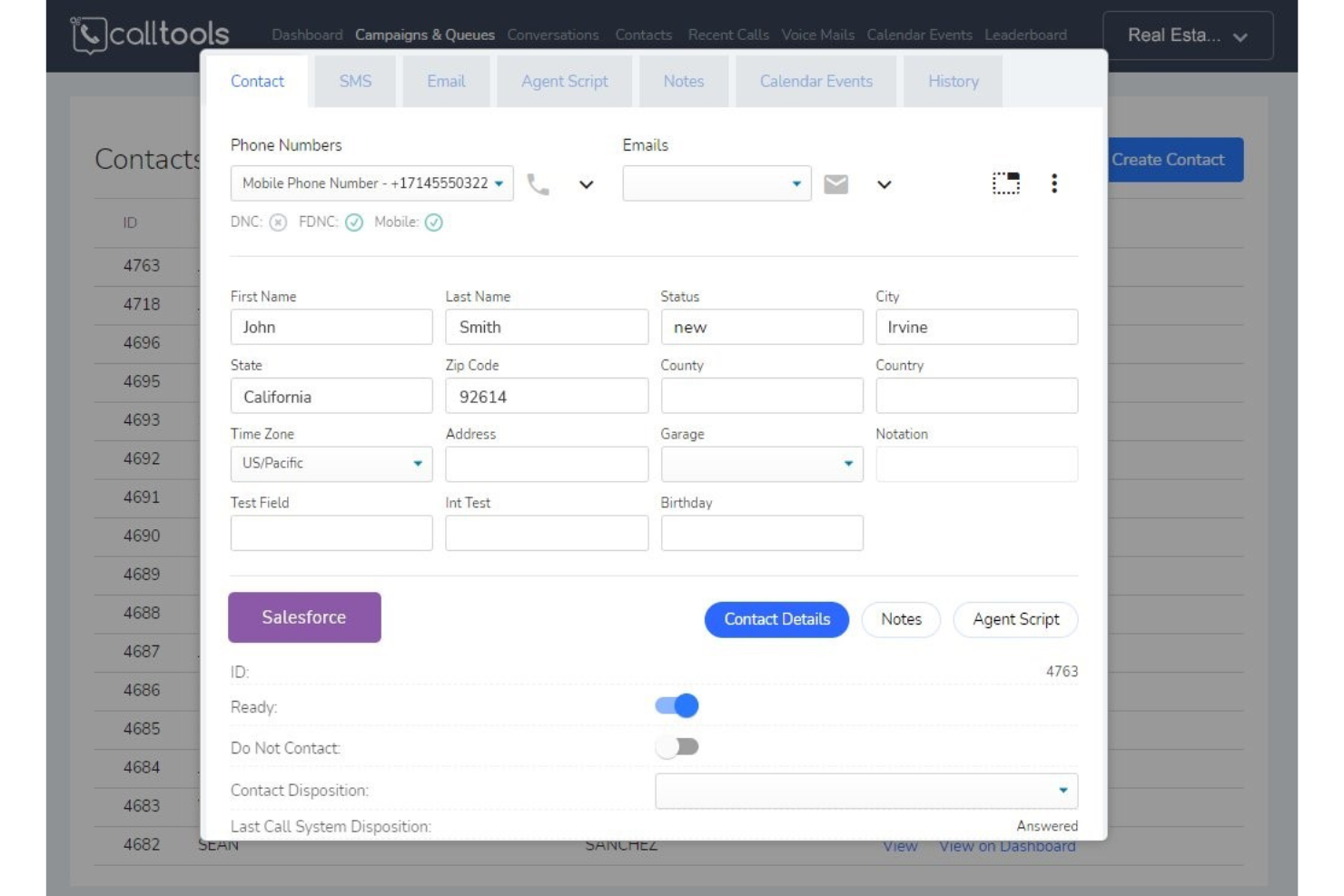Click the Salesforce button
This screenshot has height=896, width=1344.
304,616
